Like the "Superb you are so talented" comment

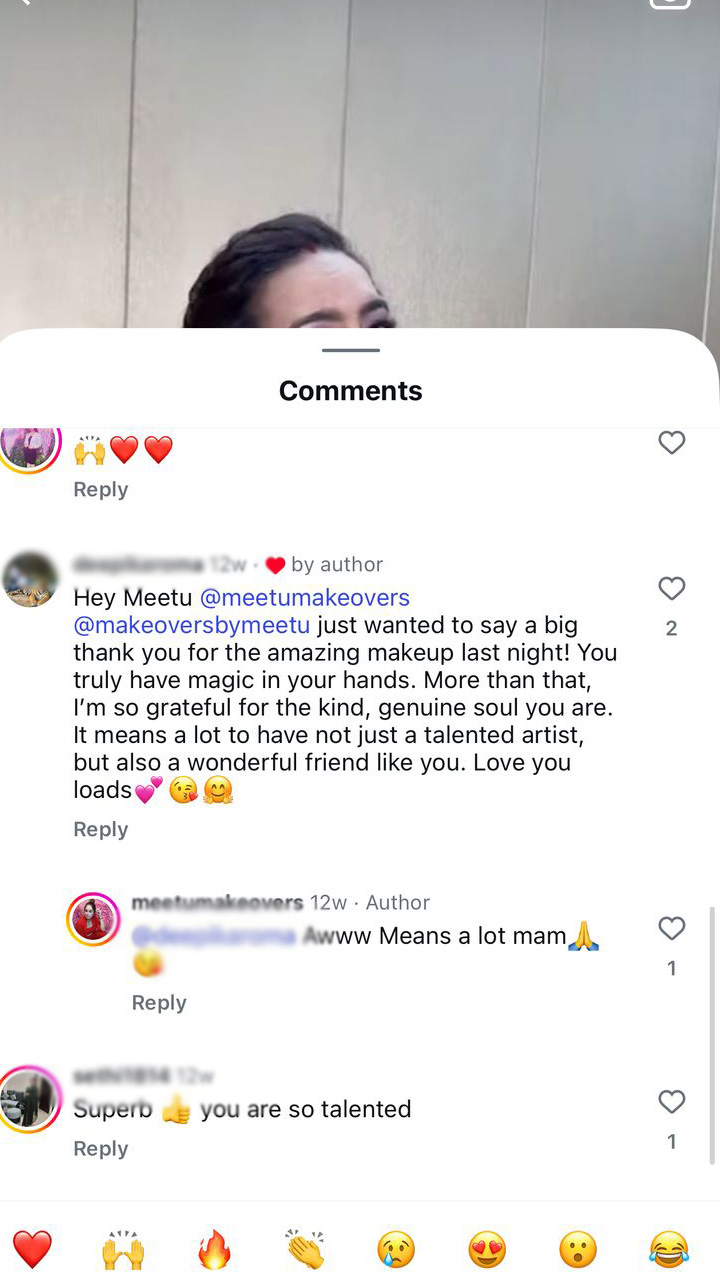point(672,1102)
